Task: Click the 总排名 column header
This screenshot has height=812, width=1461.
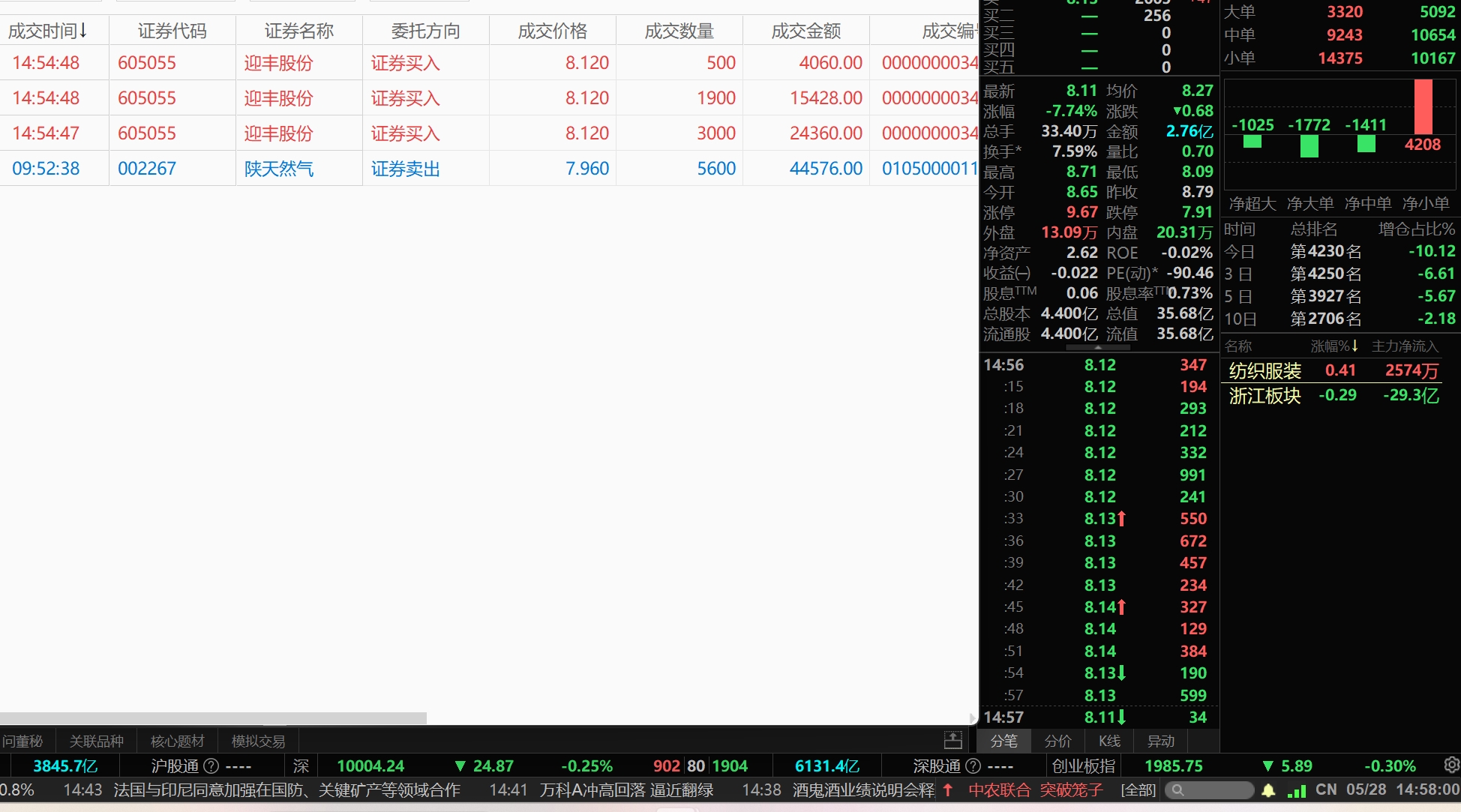Action: (1314, 229)
